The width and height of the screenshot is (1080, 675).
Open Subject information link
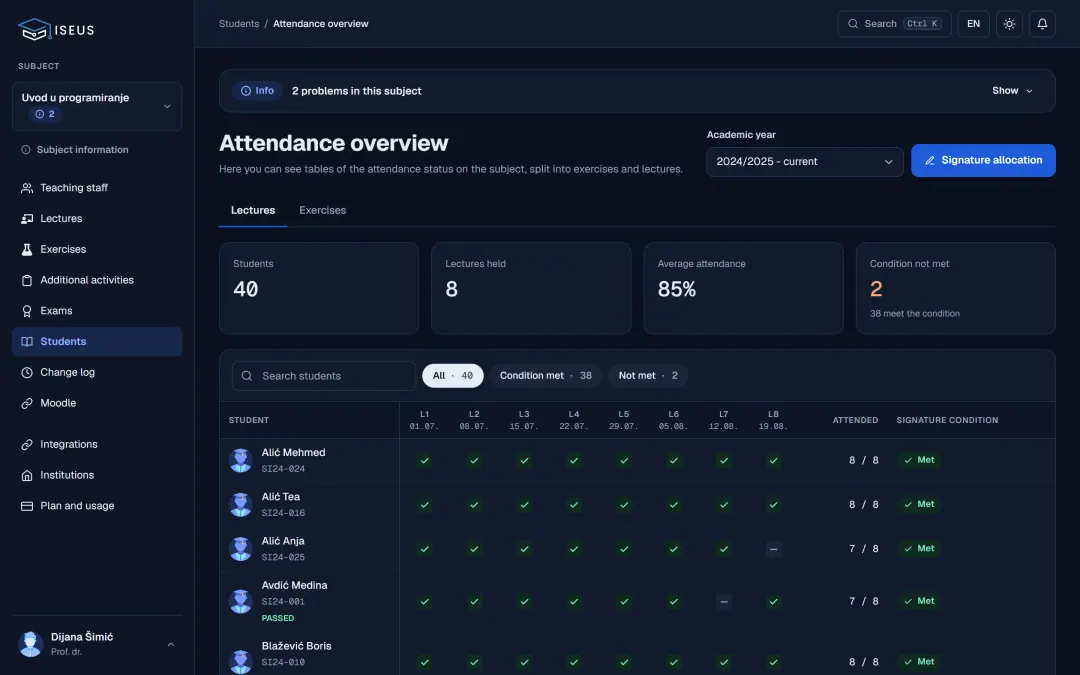75,149
